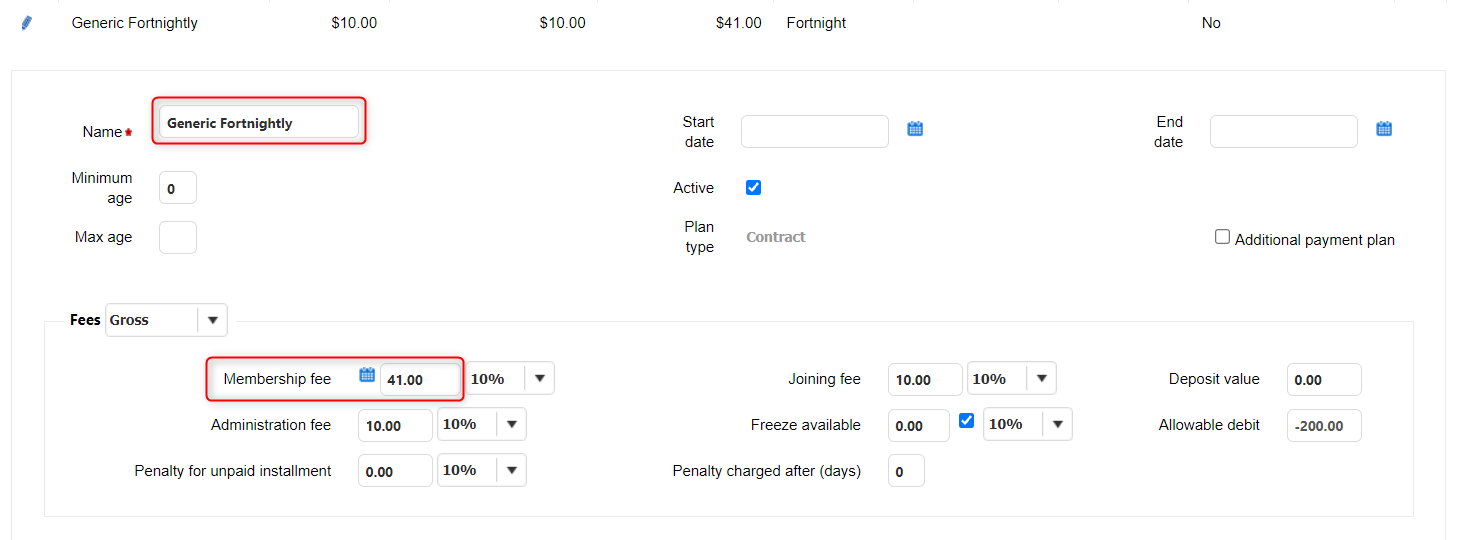Viewport: 1463px width, 540px height.
Task: Click the Deposit value field
Action: pyautogui.click(x=1323, y=380)
